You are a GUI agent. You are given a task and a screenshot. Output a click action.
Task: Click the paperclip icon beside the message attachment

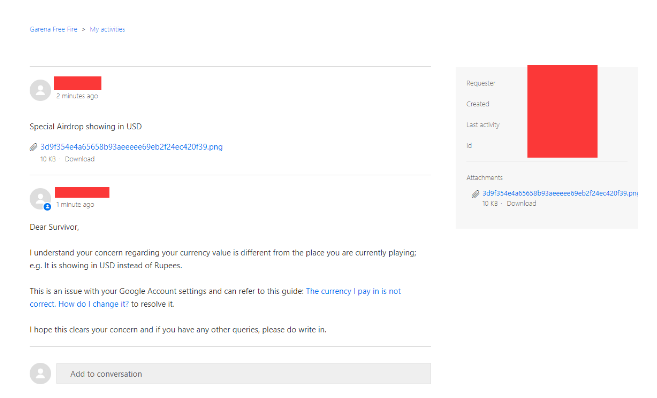coord(34,147)
